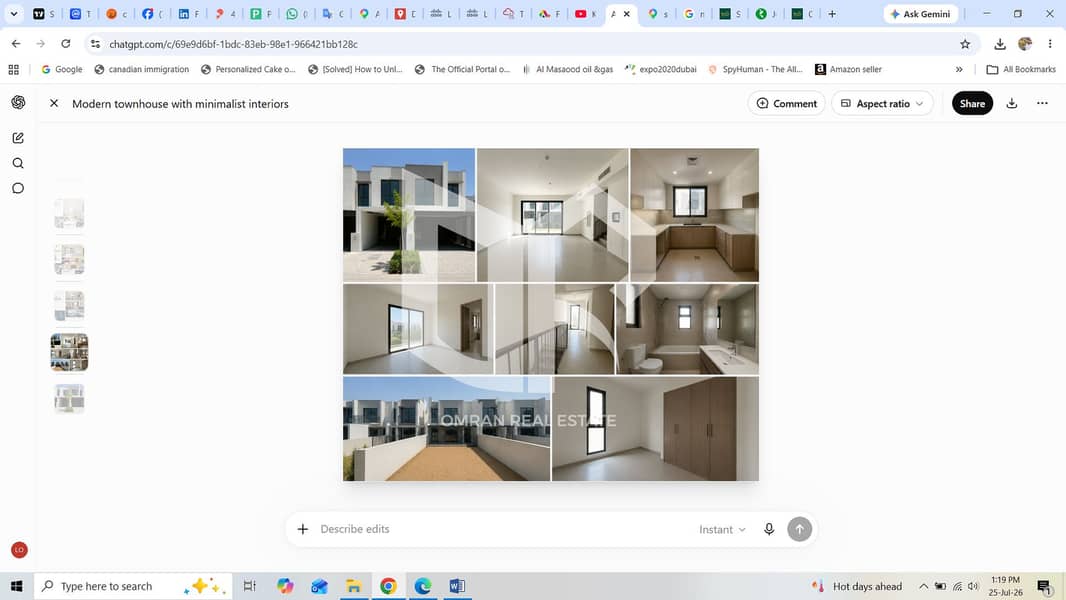Select the last image thumbnail in the left strip

(69, 398)
